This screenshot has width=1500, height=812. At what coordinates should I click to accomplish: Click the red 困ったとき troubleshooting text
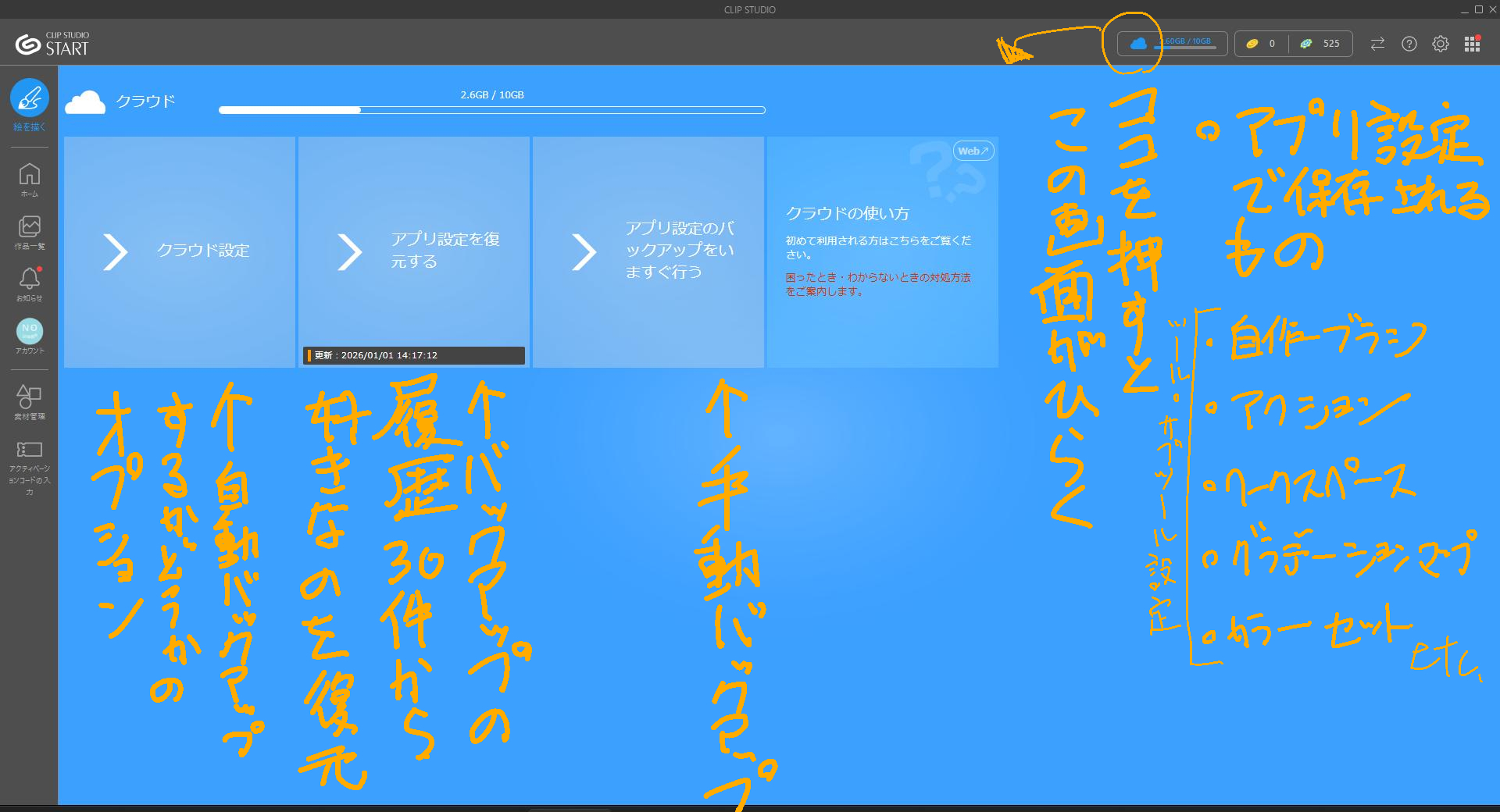(x=878, y=284)
